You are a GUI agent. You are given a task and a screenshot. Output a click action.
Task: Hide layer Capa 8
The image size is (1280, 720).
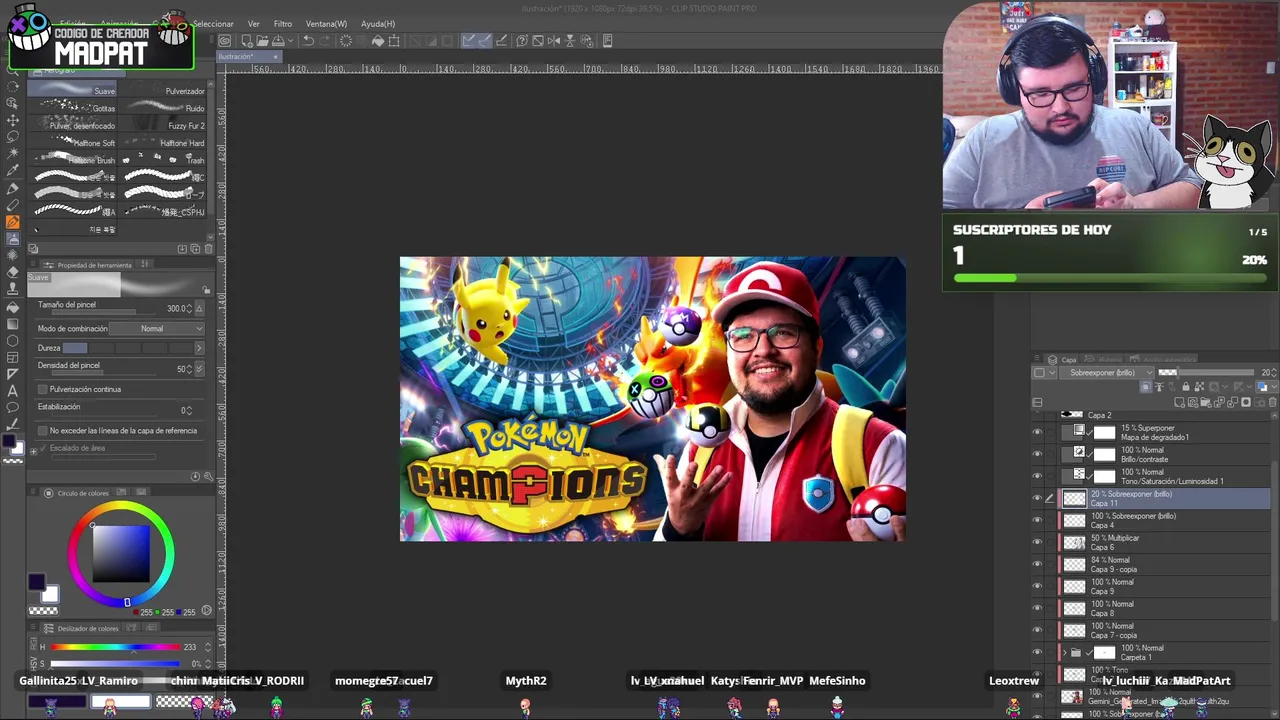1037,608
